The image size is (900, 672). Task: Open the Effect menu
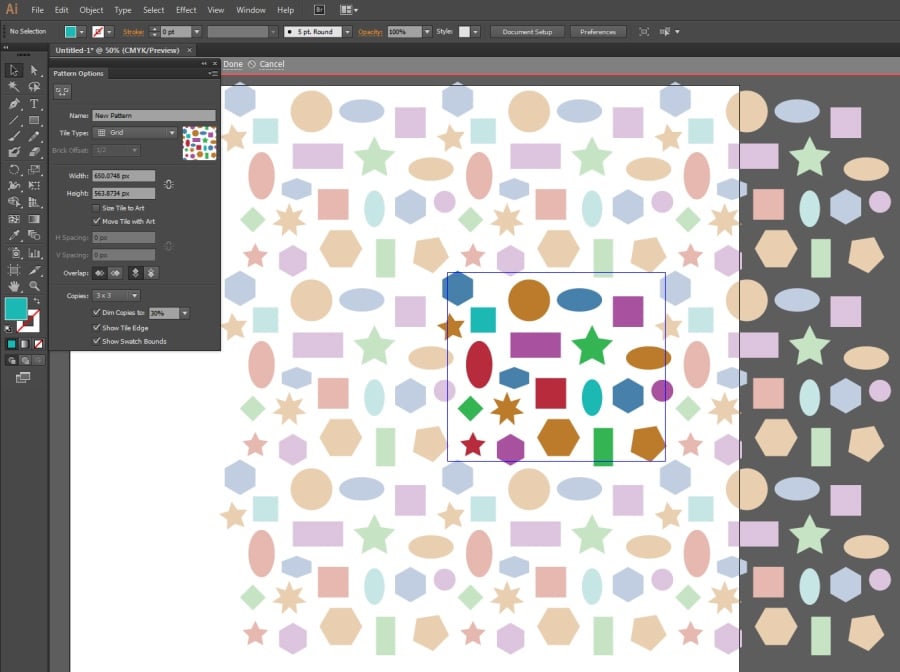point(186,10)
